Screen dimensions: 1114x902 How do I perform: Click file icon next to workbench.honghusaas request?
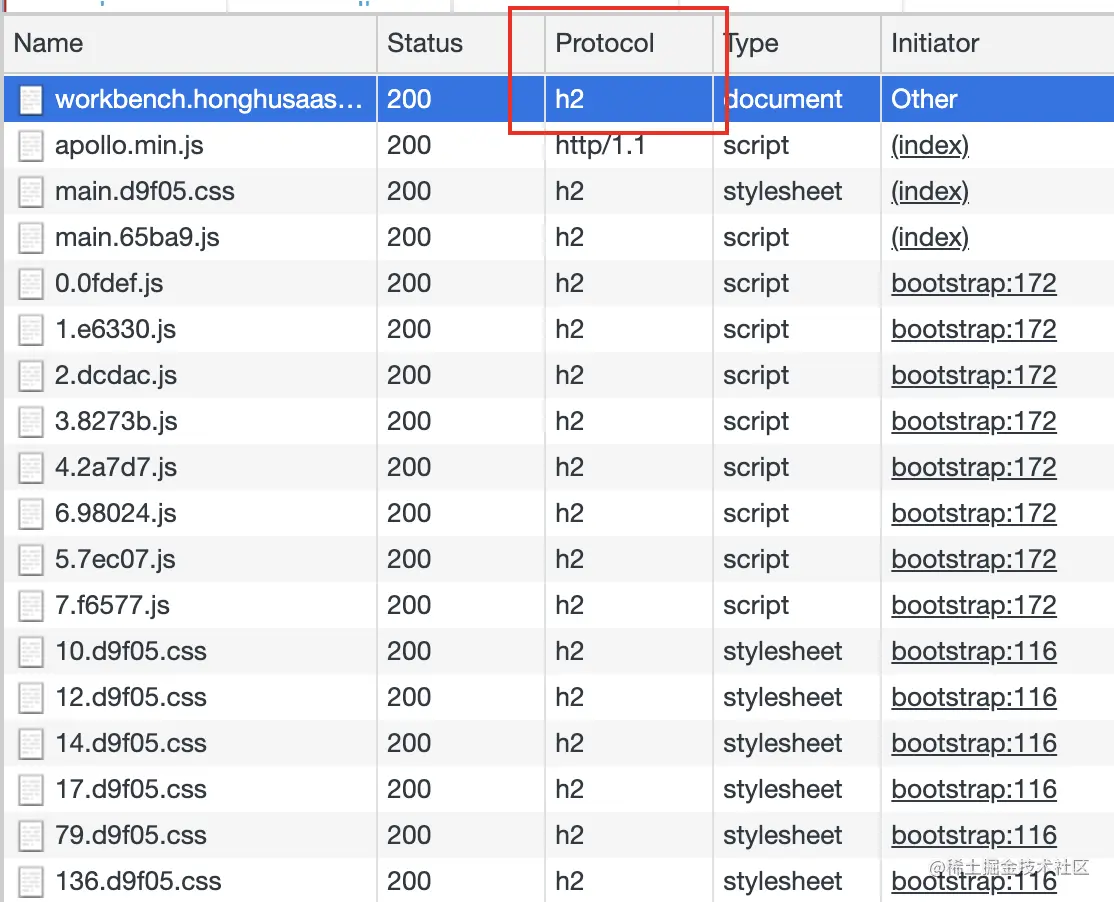pyautogui.click(x=32, y=100)
